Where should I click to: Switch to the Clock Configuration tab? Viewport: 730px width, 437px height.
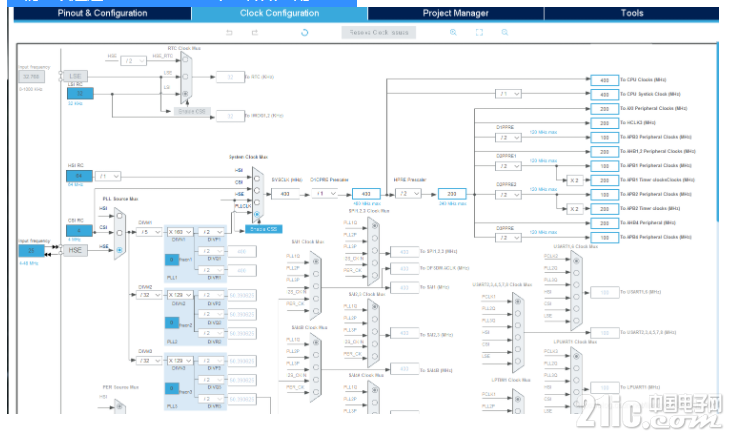tap(279, 13)
